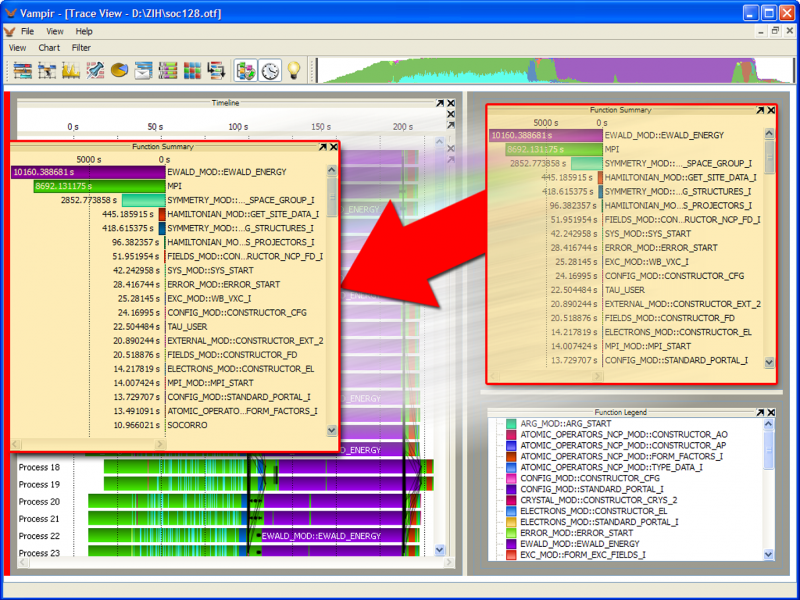Select Process 18 label in Timeline
This screenshot has height=600, width=800.
(x=39, y=467)
